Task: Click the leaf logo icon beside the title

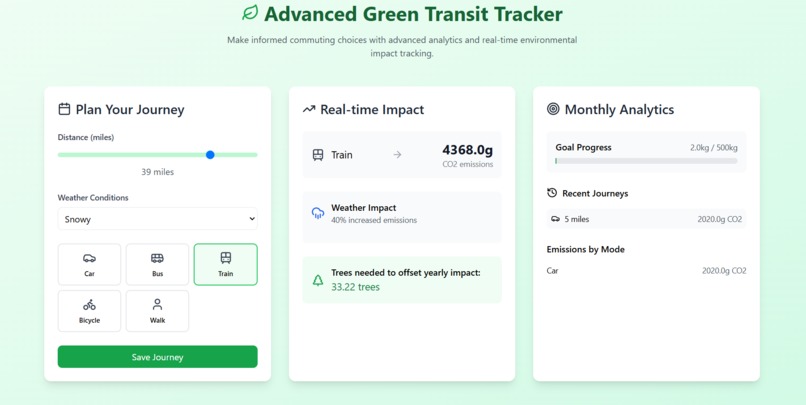Action: tap(250, 13)
